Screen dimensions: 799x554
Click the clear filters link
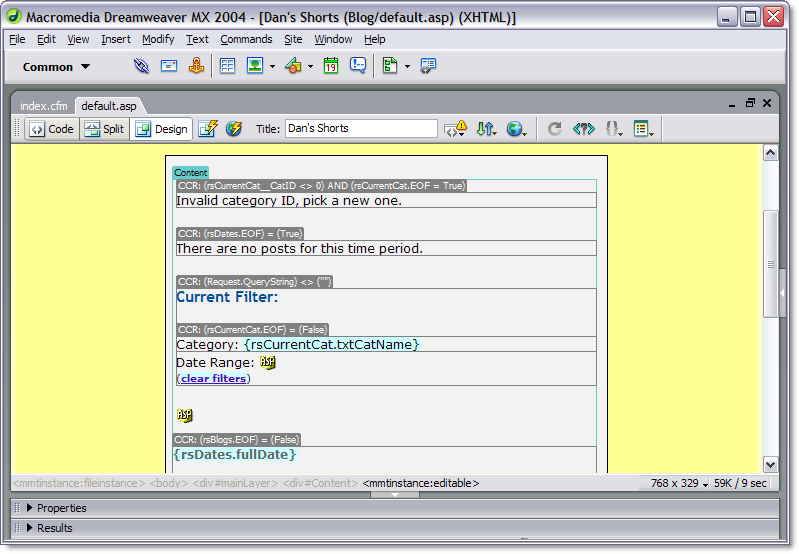pyautogui.click(x=215, y=378)
